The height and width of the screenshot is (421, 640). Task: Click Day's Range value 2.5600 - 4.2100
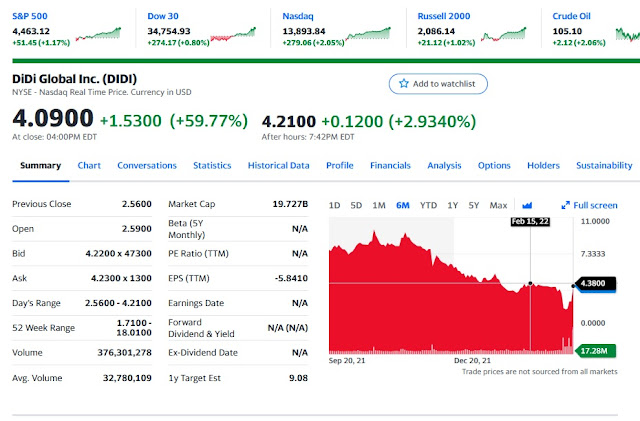[118, 303]
